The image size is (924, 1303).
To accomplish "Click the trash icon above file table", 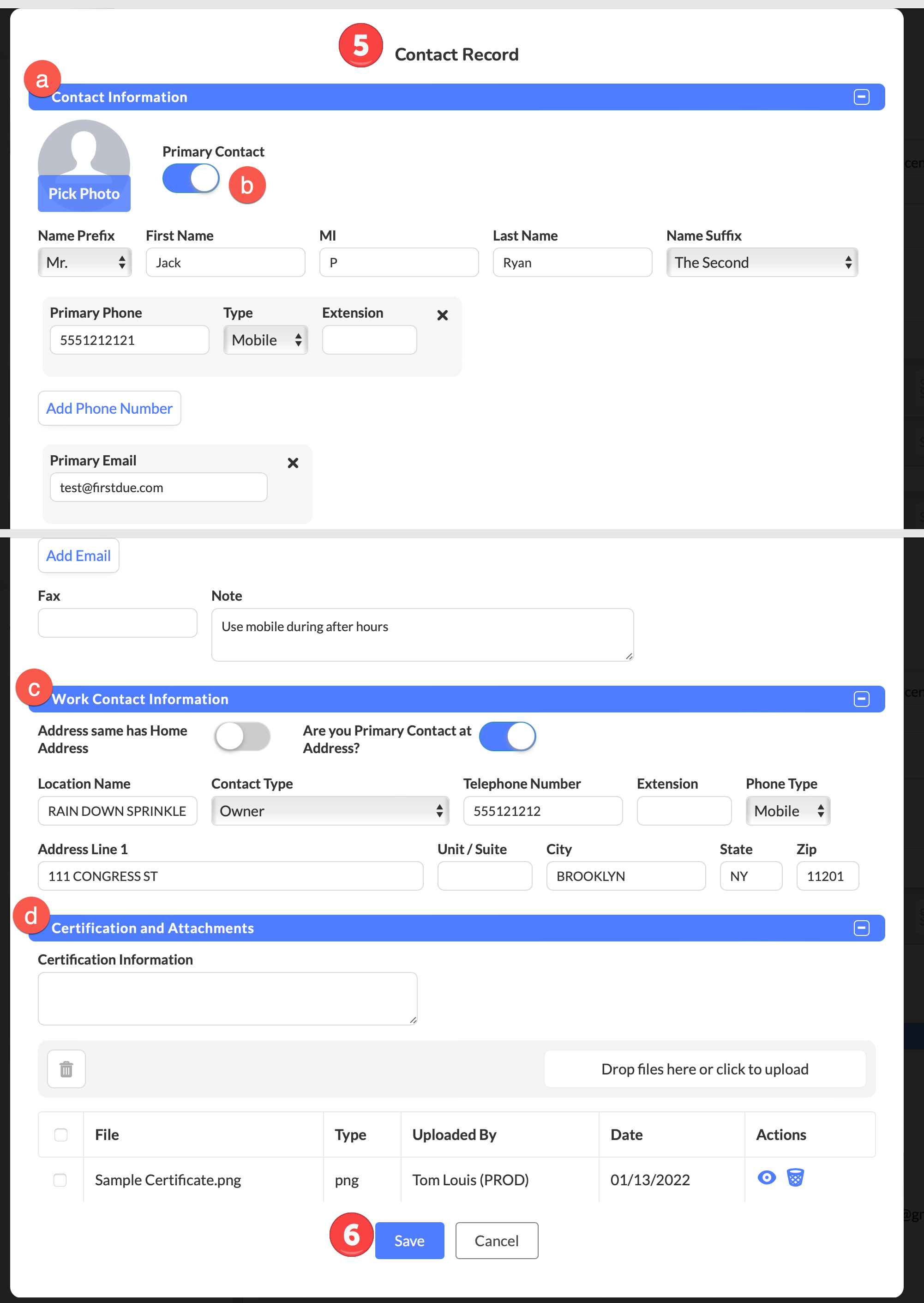I will pyautogui.click(x=66, y=1068).
